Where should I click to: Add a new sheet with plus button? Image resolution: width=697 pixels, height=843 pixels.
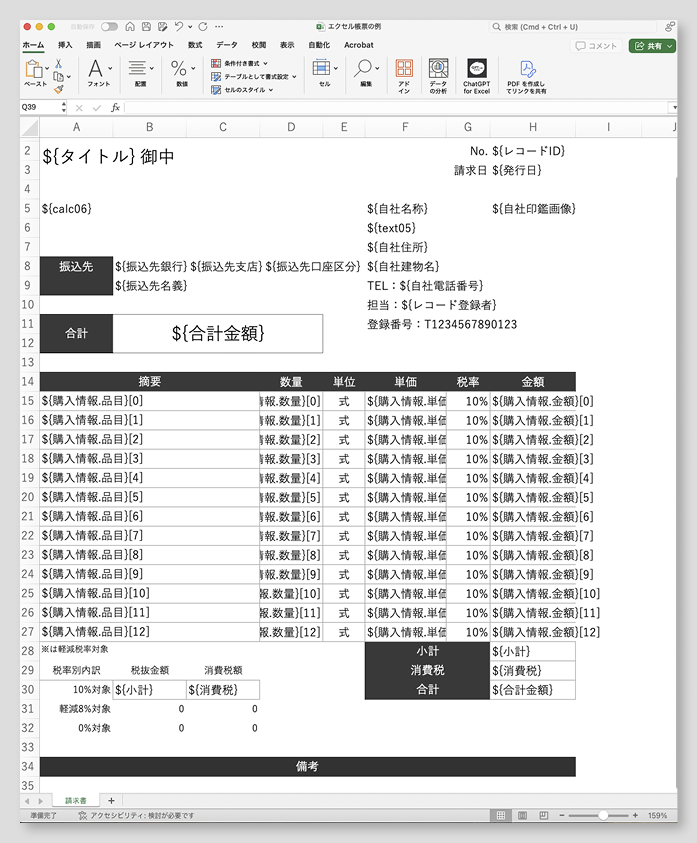click(111, 801)
